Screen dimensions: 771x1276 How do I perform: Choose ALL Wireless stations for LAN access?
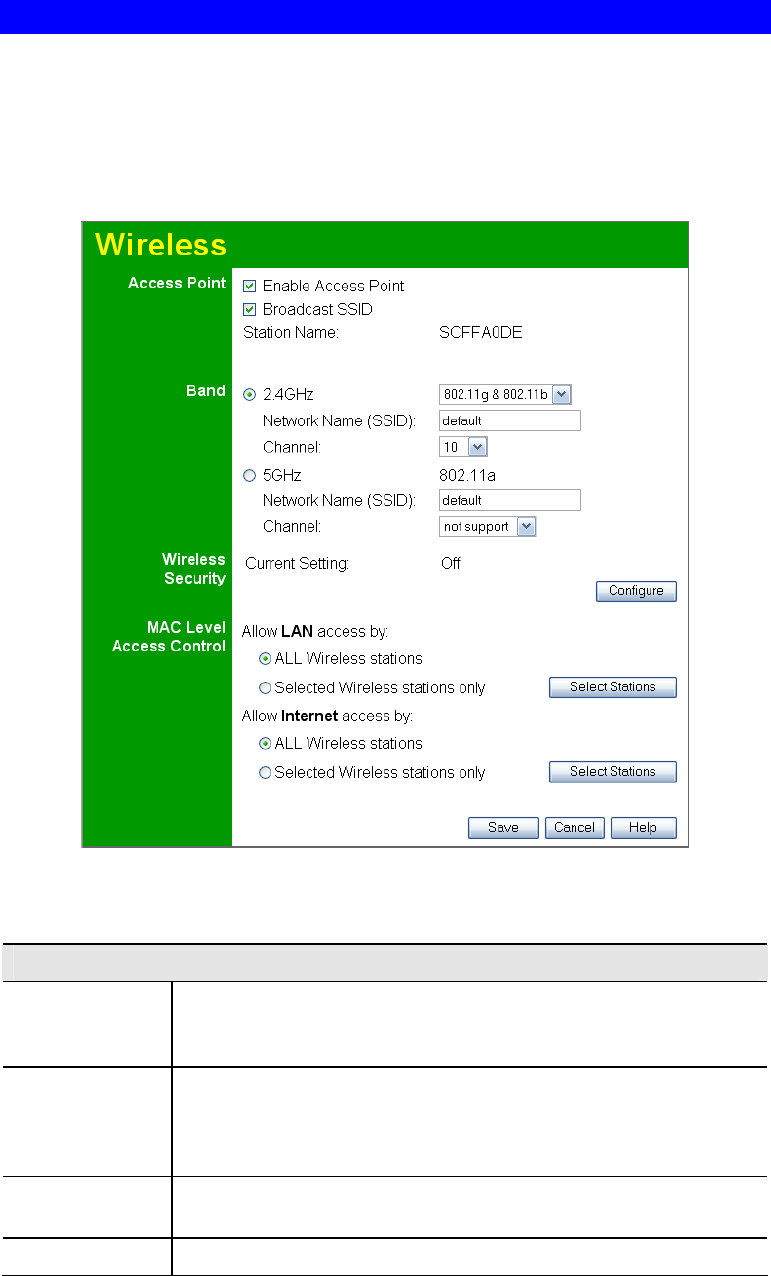click(265, 659)
